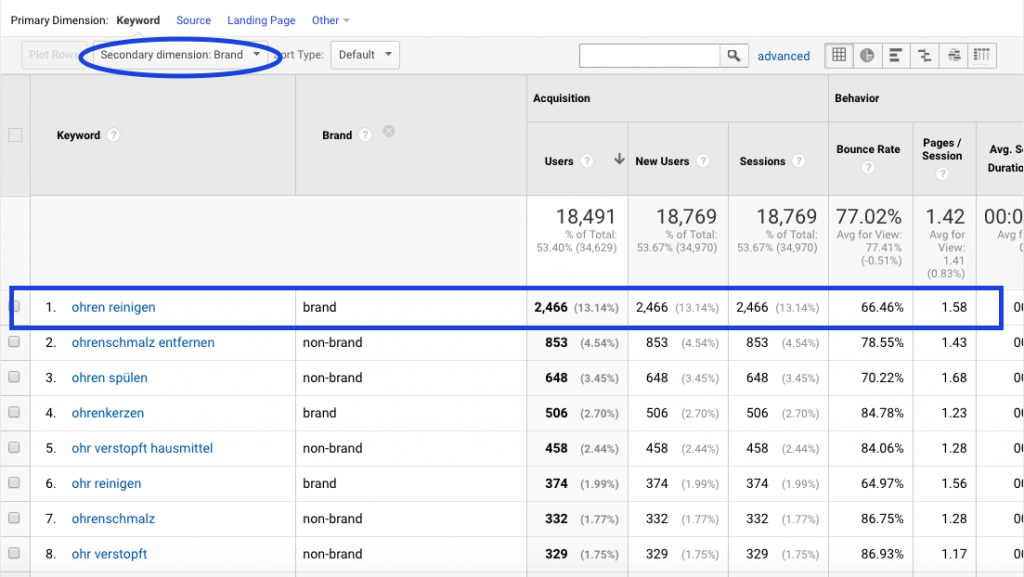The height and width of the screenshot is (577, 1024).
Task: Open the ohren reinigen keyword link
Action: (114, 307)
